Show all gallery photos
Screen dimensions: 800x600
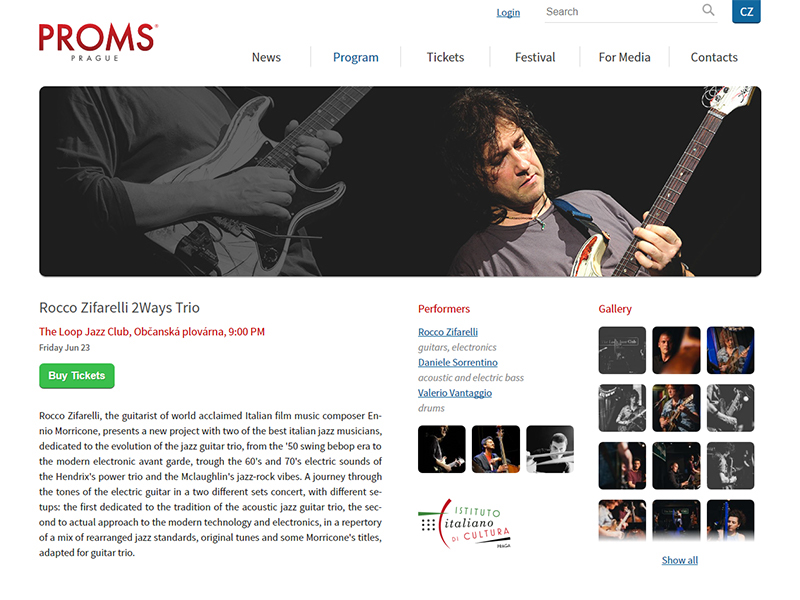(680, 560)
